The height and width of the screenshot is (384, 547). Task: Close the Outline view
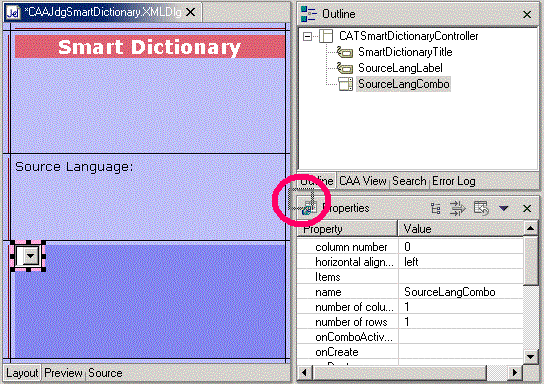tap(527, 14)
